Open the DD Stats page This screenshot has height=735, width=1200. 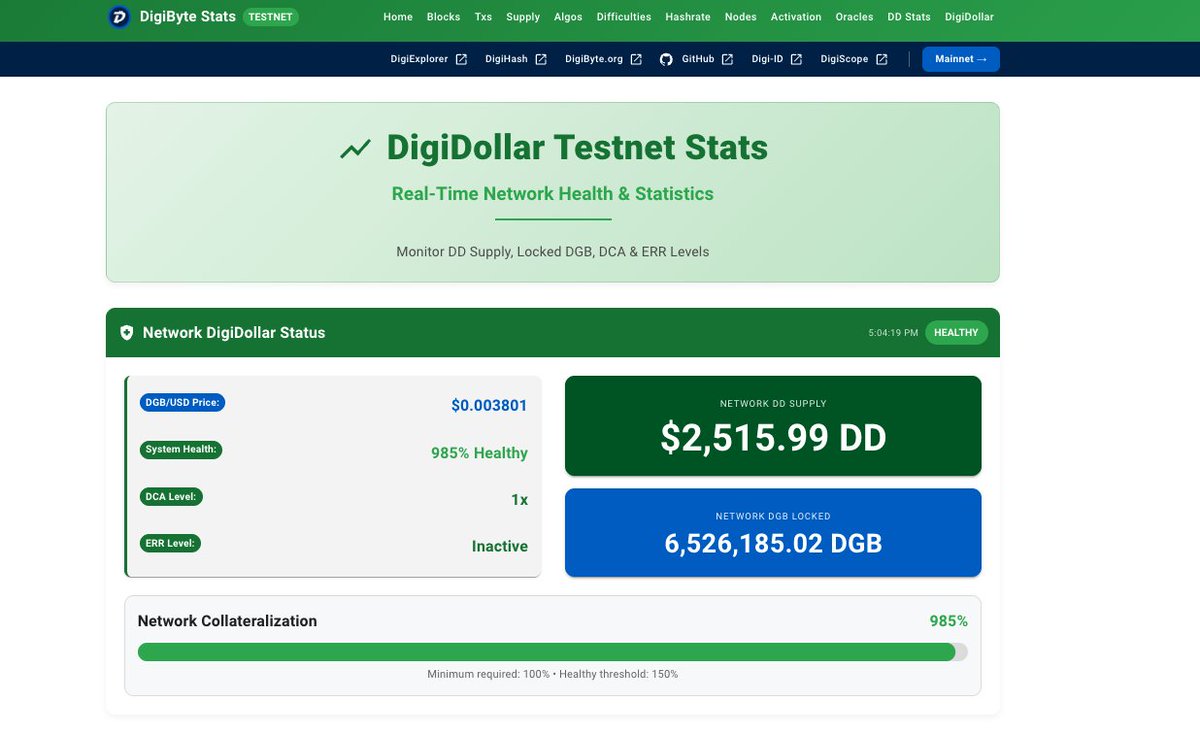(x=909, y=17)
